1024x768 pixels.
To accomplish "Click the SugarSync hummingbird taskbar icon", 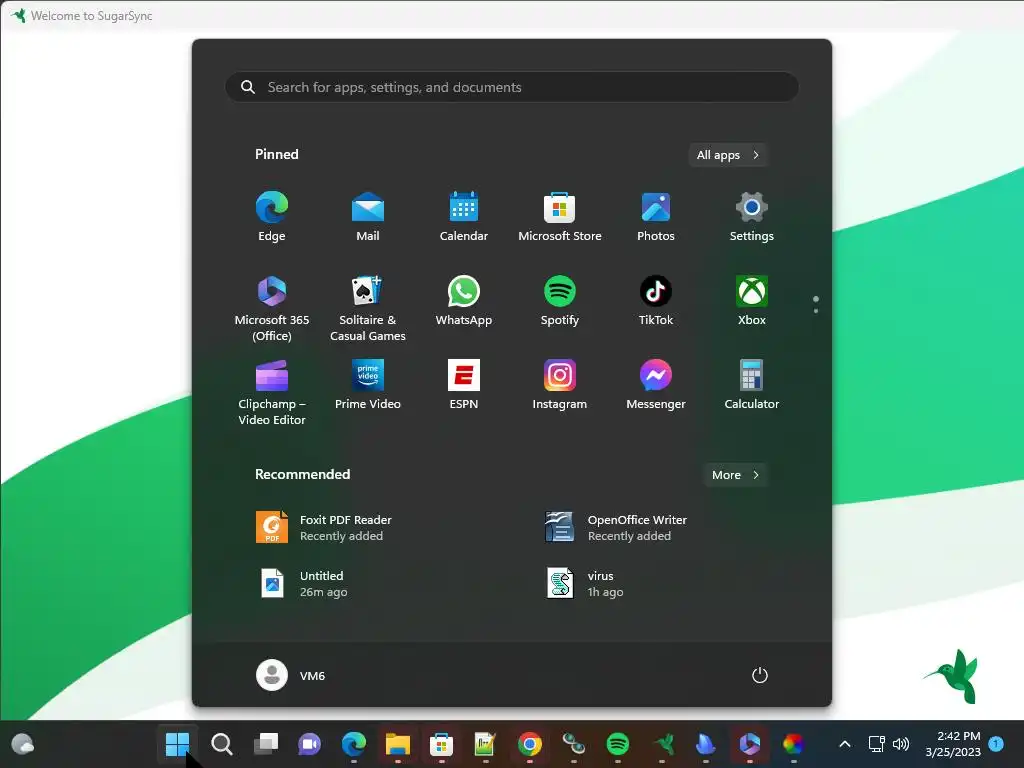I will coord(662,744).
